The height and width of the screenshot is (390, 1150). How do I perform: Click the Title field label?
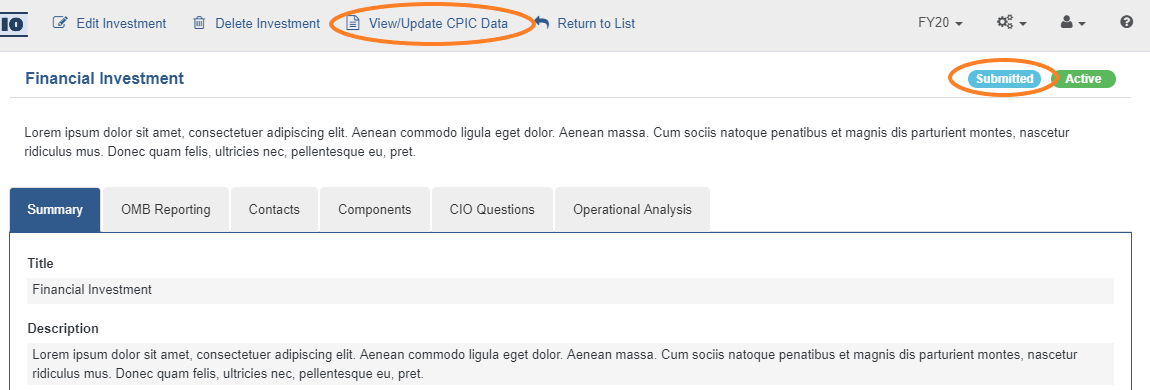click(40, 263)
